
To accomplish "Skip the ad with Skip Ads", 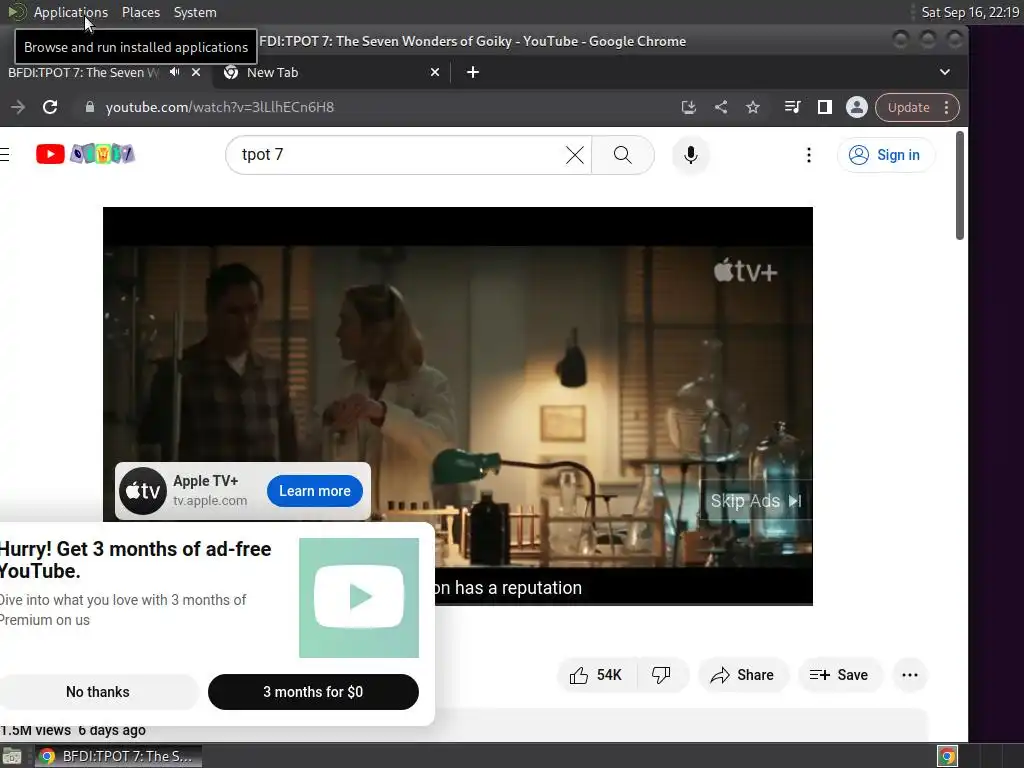I will click(x=756, y=501).
